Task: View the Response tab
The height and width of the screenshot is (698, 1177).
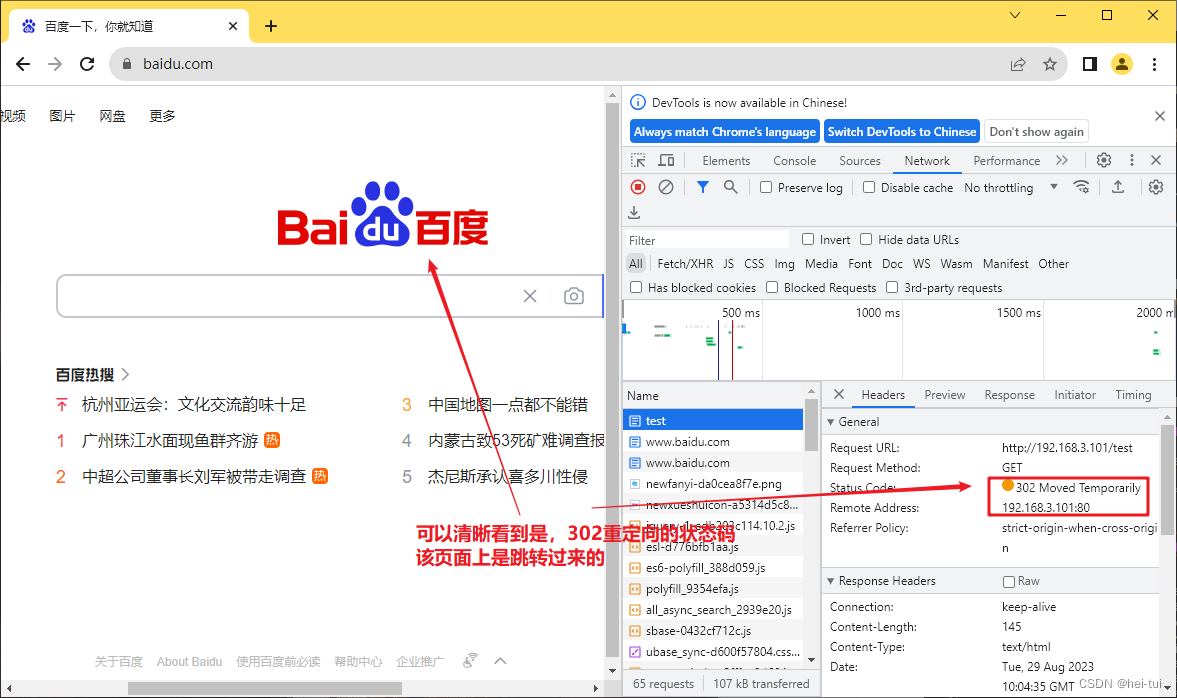Action: click(x=1010, y=395)
